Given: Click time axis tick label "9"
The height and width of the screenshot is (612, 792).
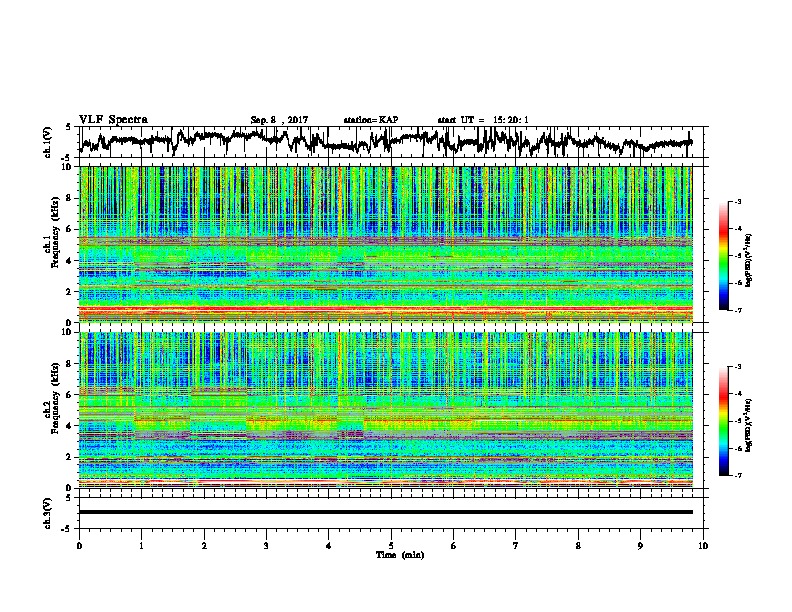Looking at the screenshot, I should click(641, 546).
